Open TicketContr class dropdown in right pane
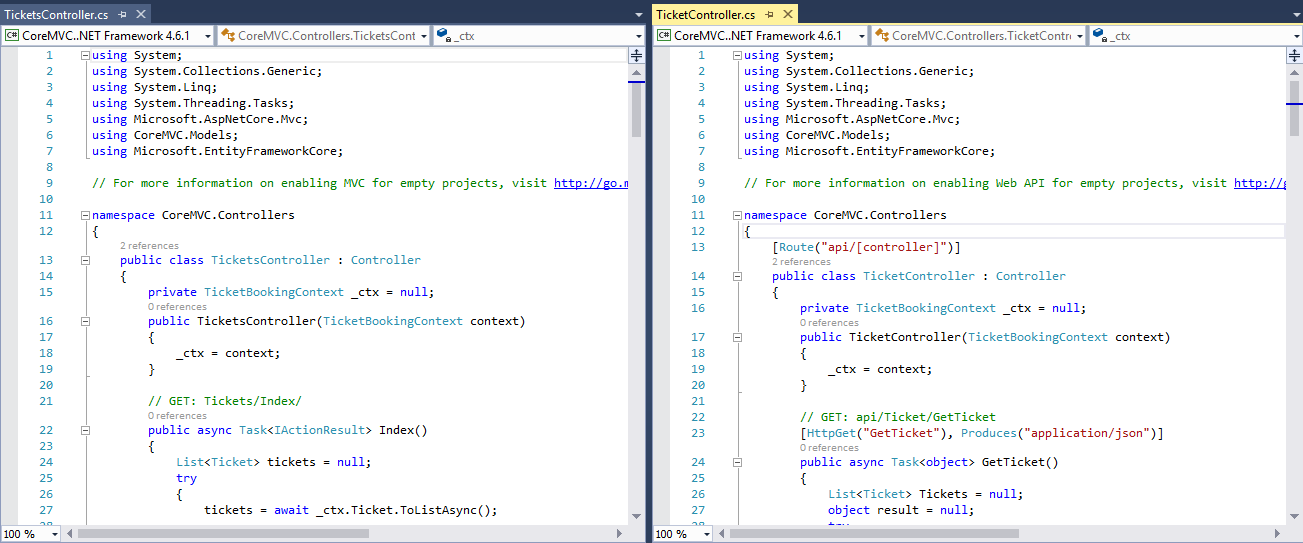The image size is (1303, 543). 1078,35
